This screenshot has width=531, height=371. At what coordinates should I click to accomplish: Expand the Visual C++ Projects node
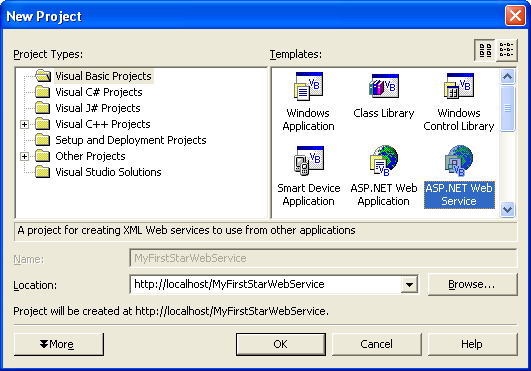(24, 124)
